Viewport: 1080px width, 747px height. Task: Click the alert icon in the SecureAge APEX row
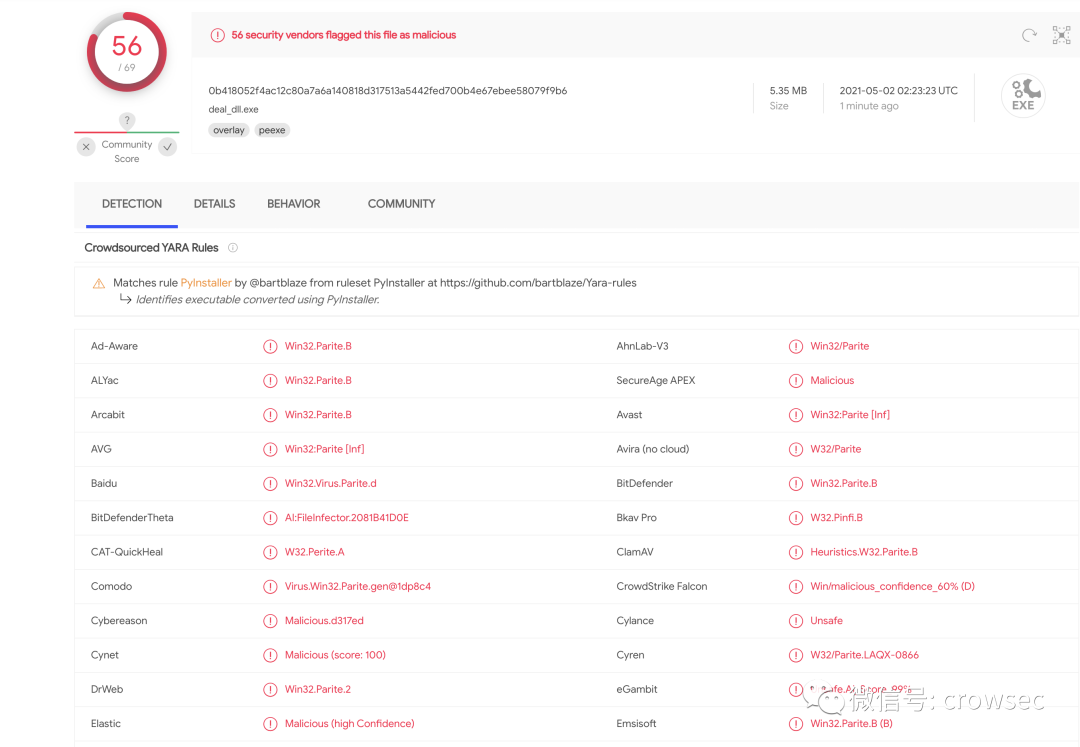click(796, 381)
